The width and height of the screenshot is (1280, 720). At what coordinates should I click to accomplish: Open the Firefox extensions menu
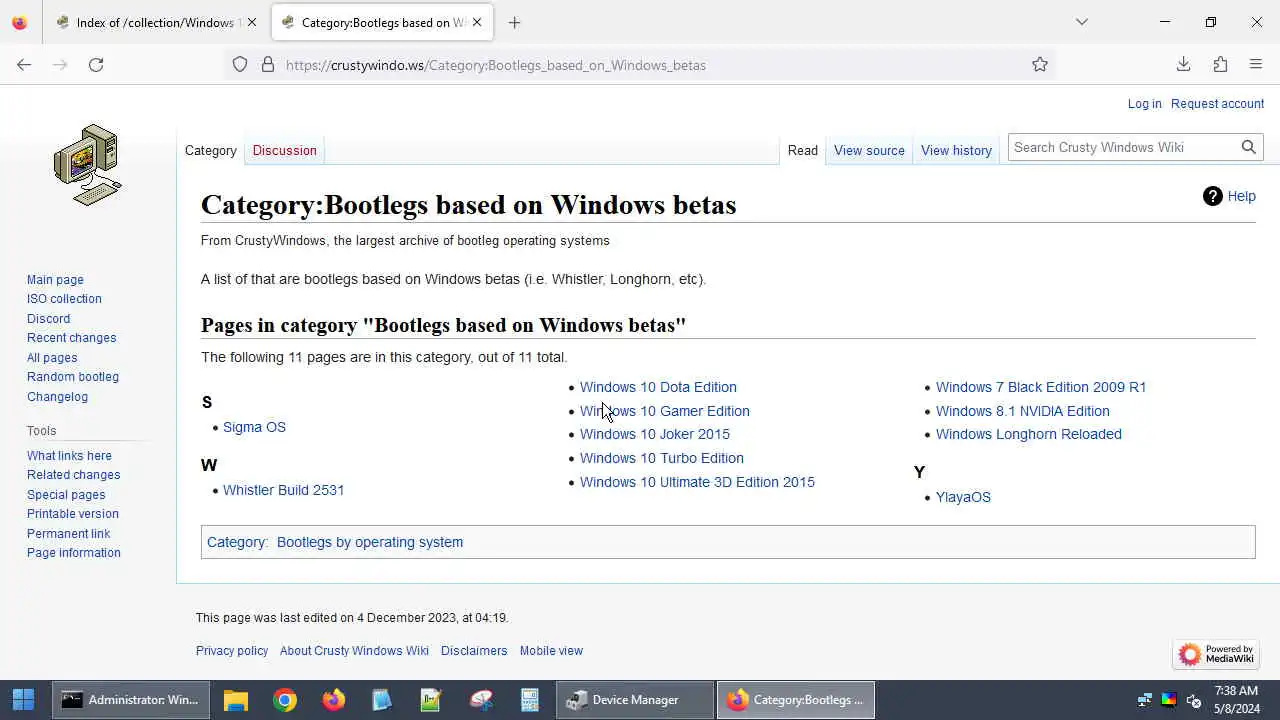[1220, 65]
